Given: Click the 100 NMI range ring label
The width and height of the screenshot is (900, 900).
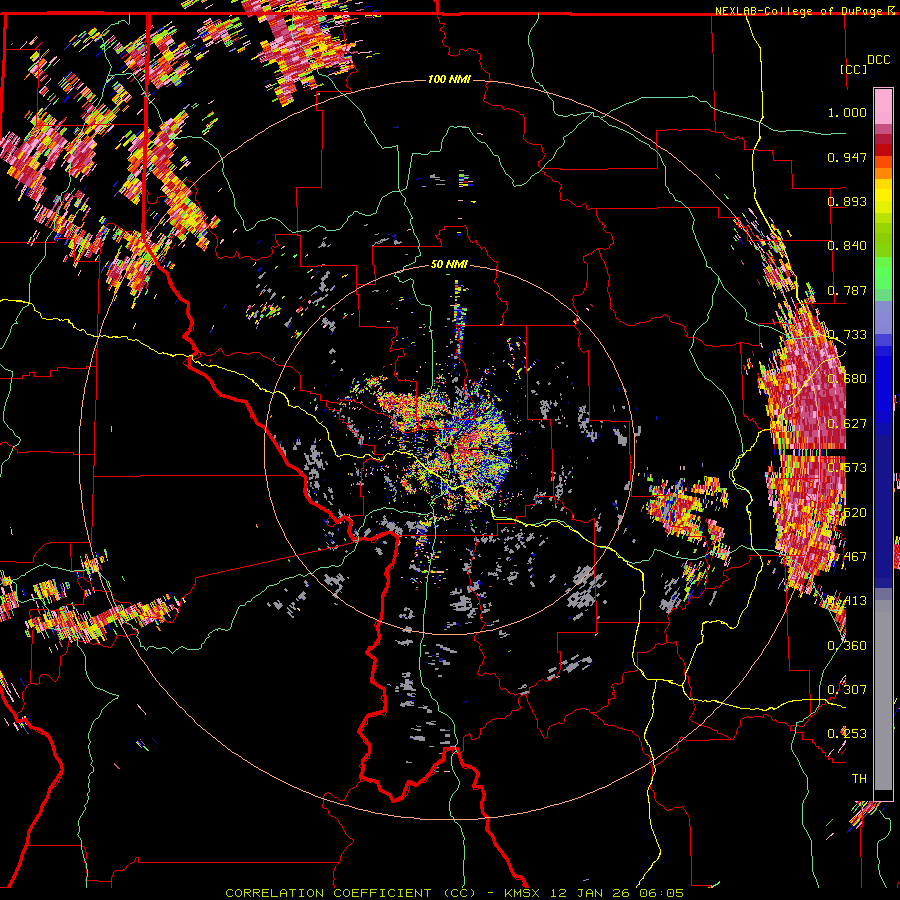Looking at the screenshot, I should [449, 79].
